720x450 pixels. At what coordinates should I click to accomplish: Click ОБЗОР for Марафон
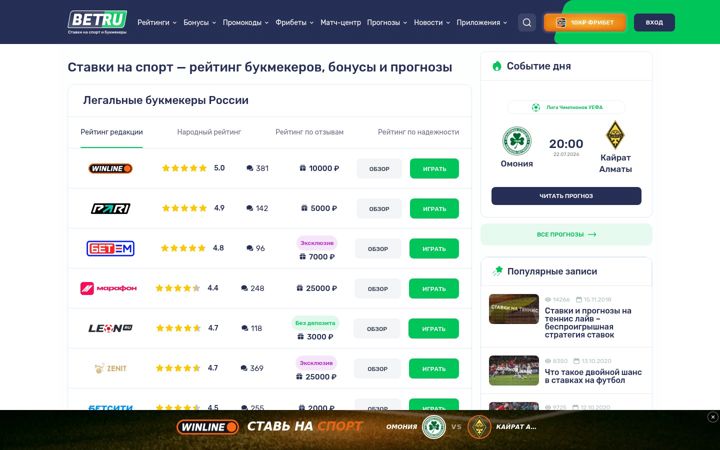click(x=378, y=288)
